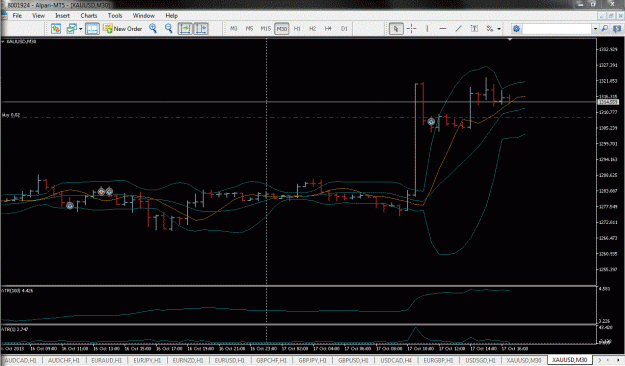Click the chart profiles icon

click(71, 29)
